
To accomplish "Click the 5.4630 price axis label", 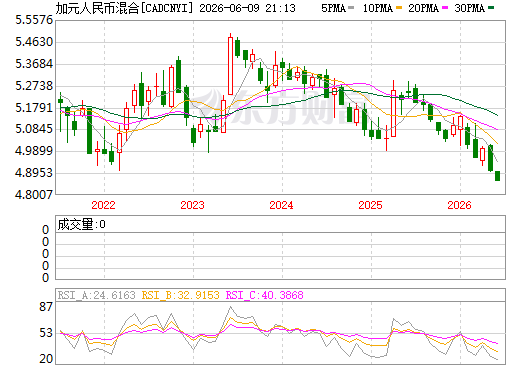I will (x=34, y=42).
